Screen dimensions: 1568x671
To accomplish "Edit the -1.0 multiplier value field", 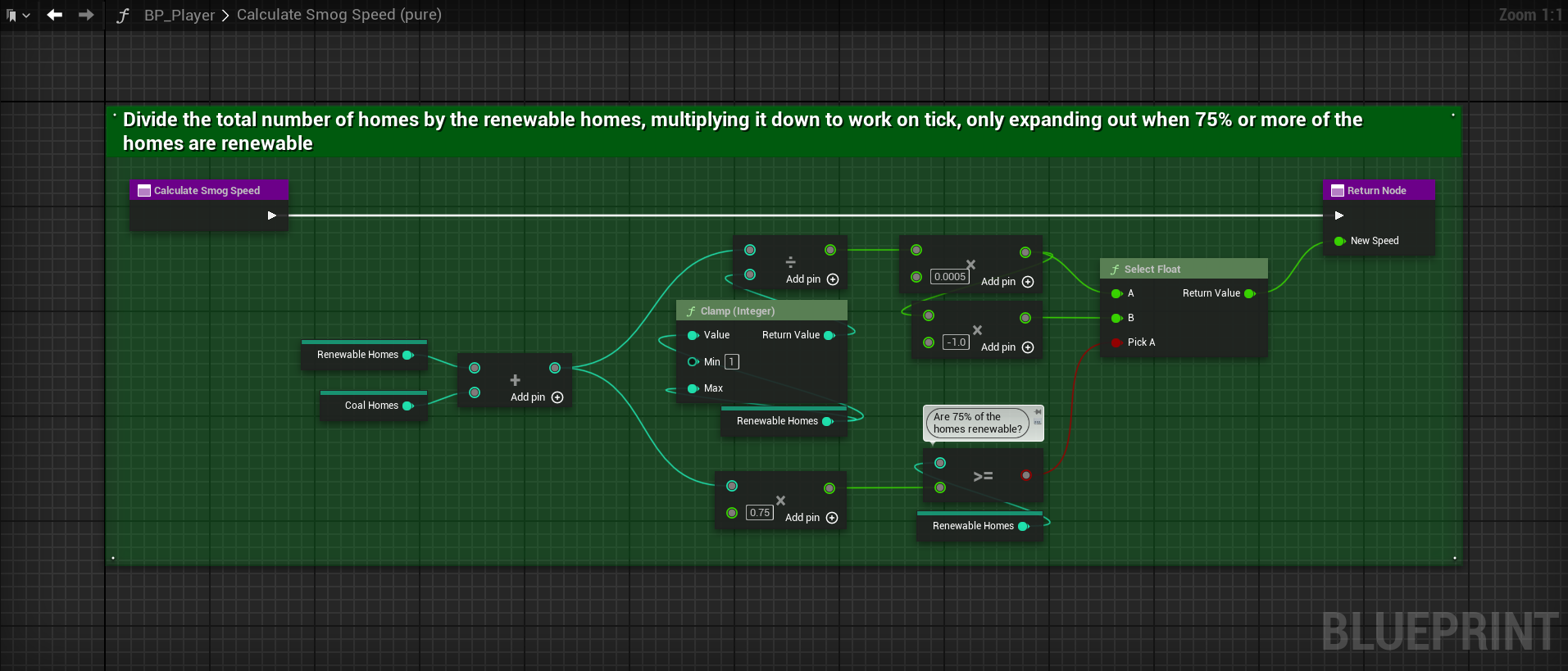I will pyautogui.click(x=956, y=342).
